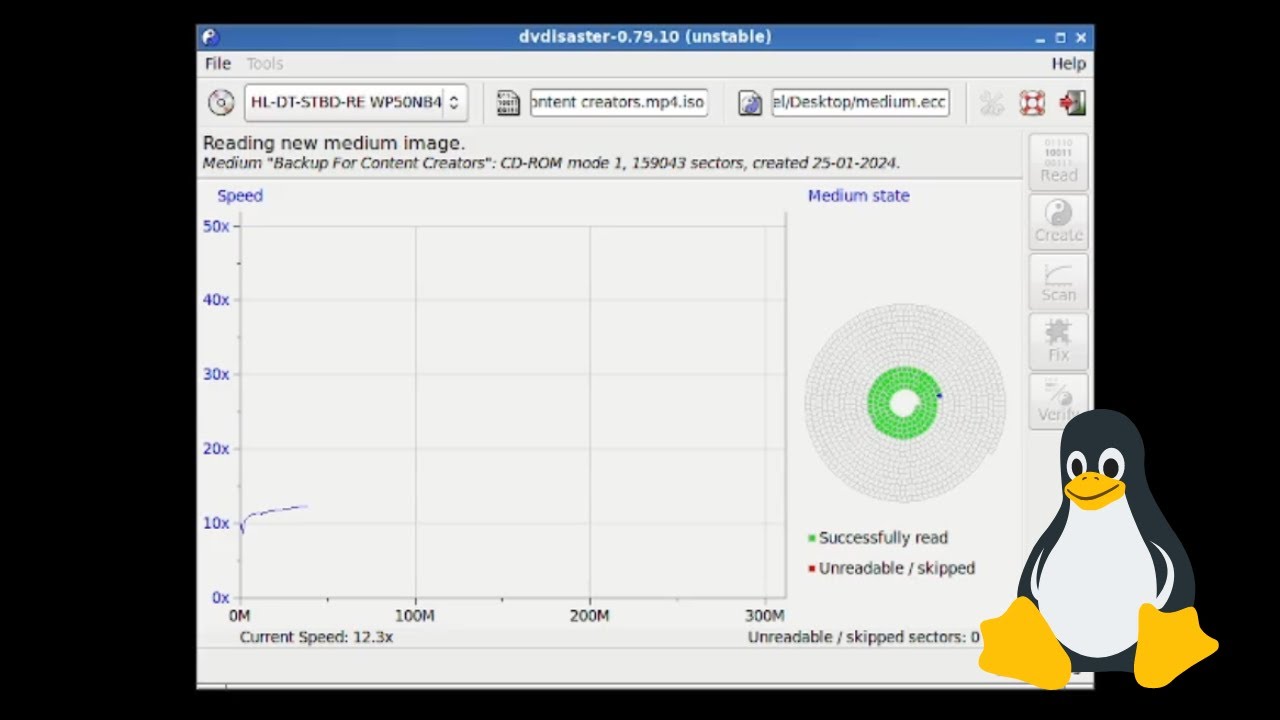Click the Scan button in sidebar
The height and width of the screenshot is (720, 1280).
tap(1059, 282)
